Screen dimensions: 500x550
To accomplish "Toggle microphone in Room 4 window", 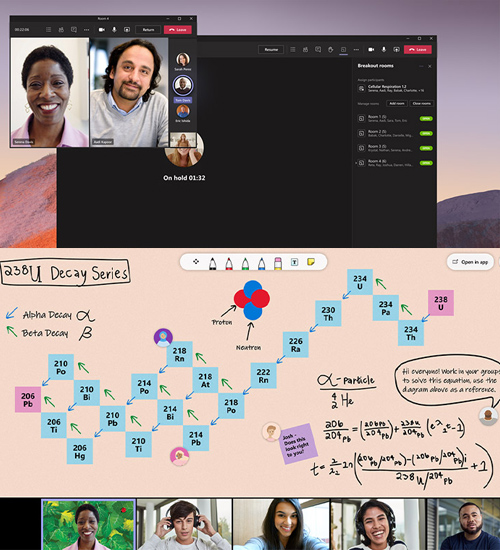I will [114, 30].
